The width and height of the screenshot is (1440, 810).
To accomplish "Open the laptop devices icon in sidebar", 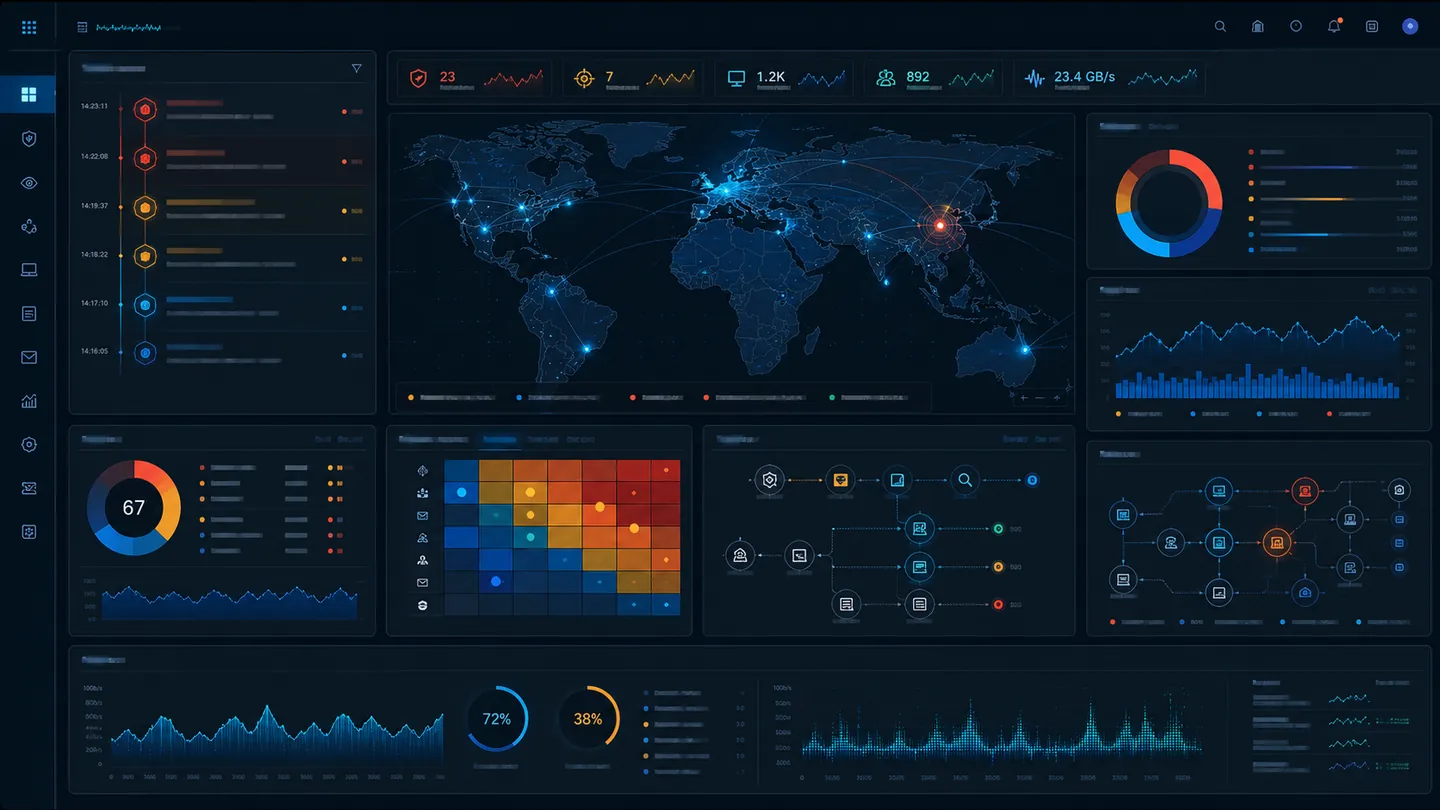I will (29, 270).
